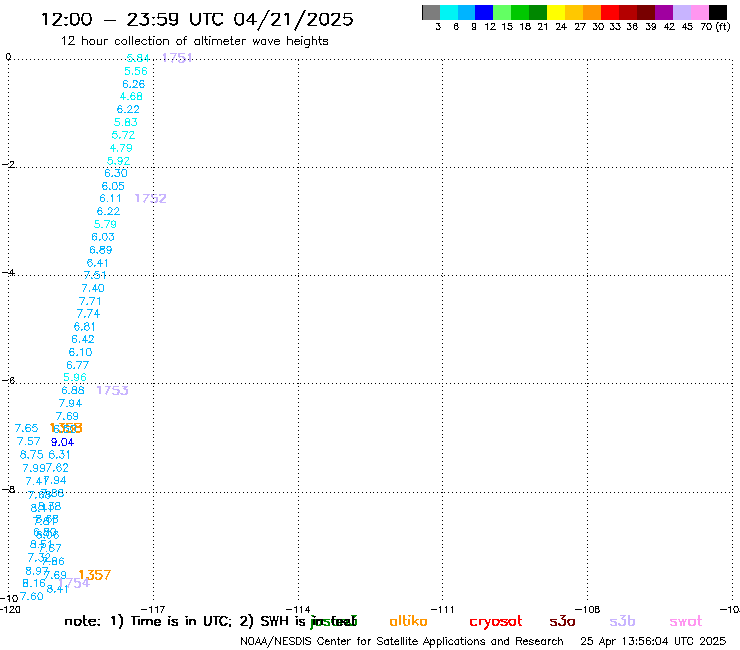Click the wave height value 6.26

pos(134,84)
